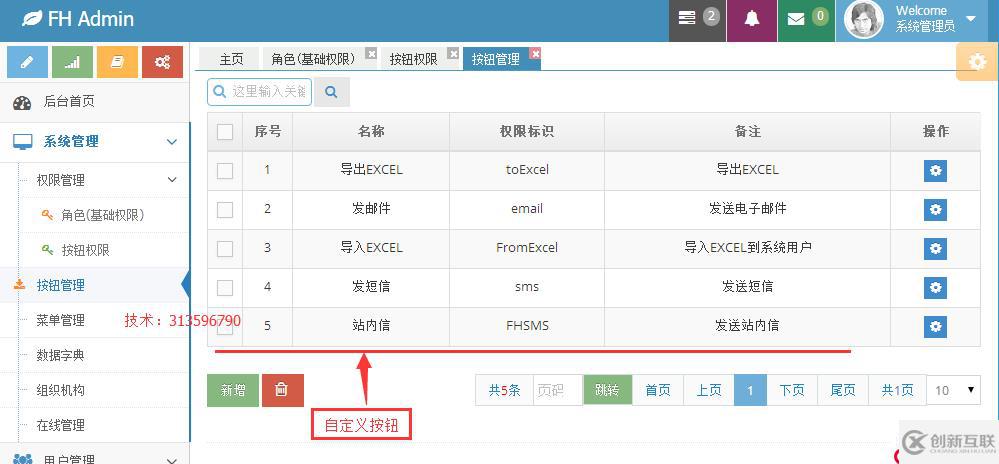Switch to the 按钮权限 tab
The height and width of the screenshot is (464, 999).
(x=413, y=59)
